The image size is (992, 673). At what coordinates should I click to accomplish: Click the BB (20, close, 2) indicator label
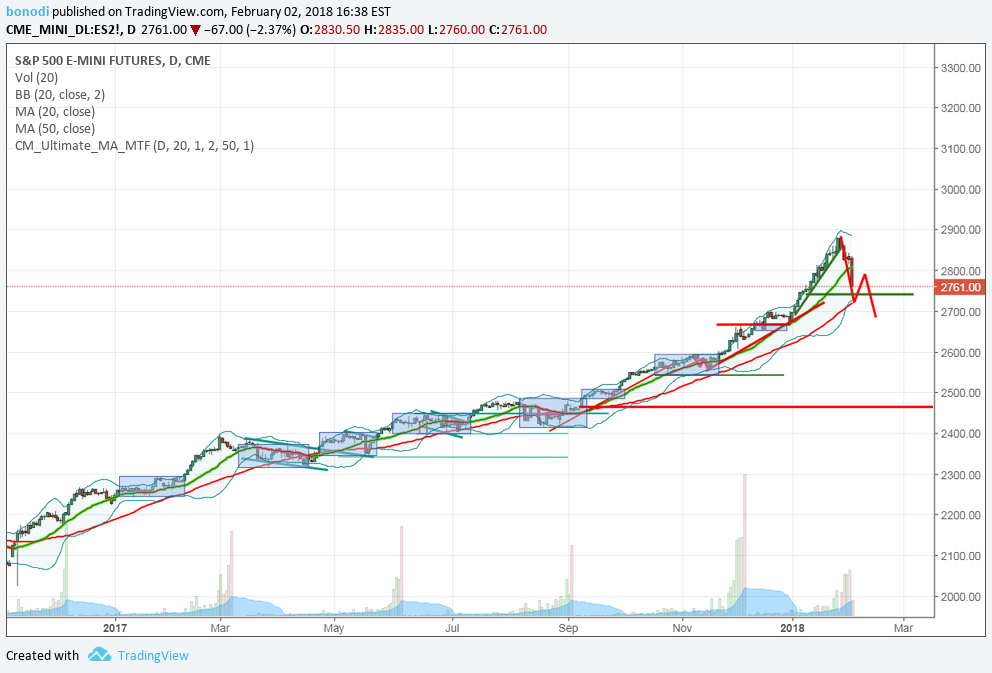(x=60, y=95)
